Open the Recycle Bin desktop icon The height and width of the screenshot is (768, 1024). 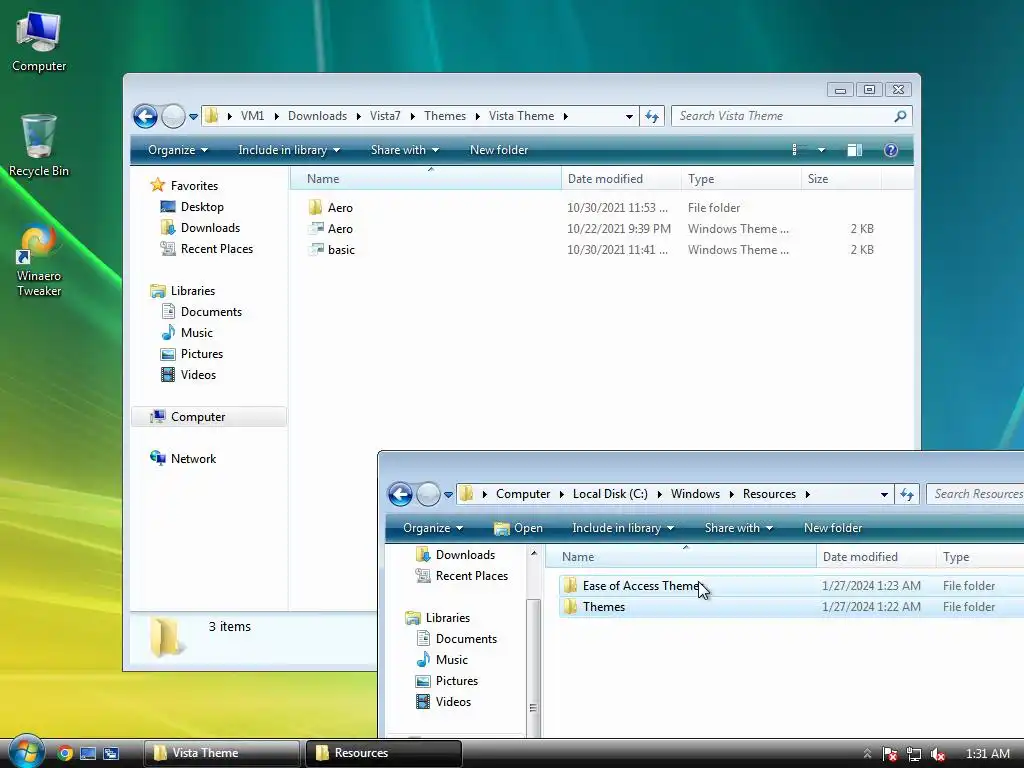tap(39, 145)
